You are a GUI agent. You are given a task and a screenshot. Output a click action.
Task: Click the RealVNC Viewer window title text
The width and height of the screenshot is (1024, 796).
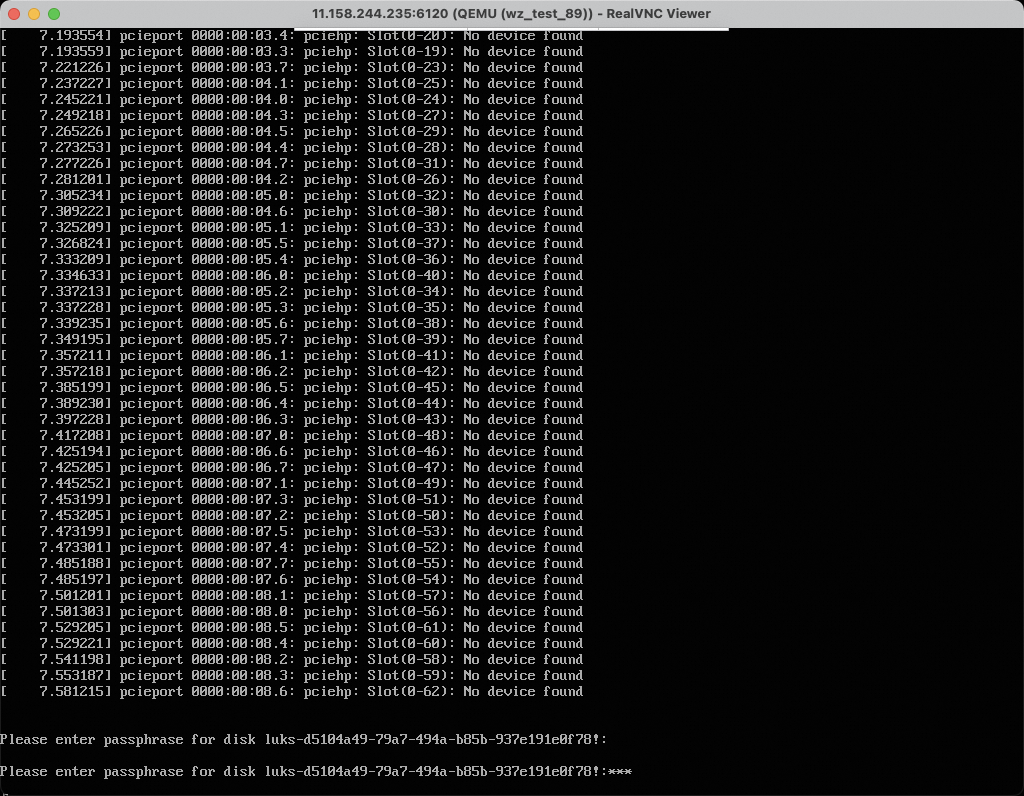511,14
